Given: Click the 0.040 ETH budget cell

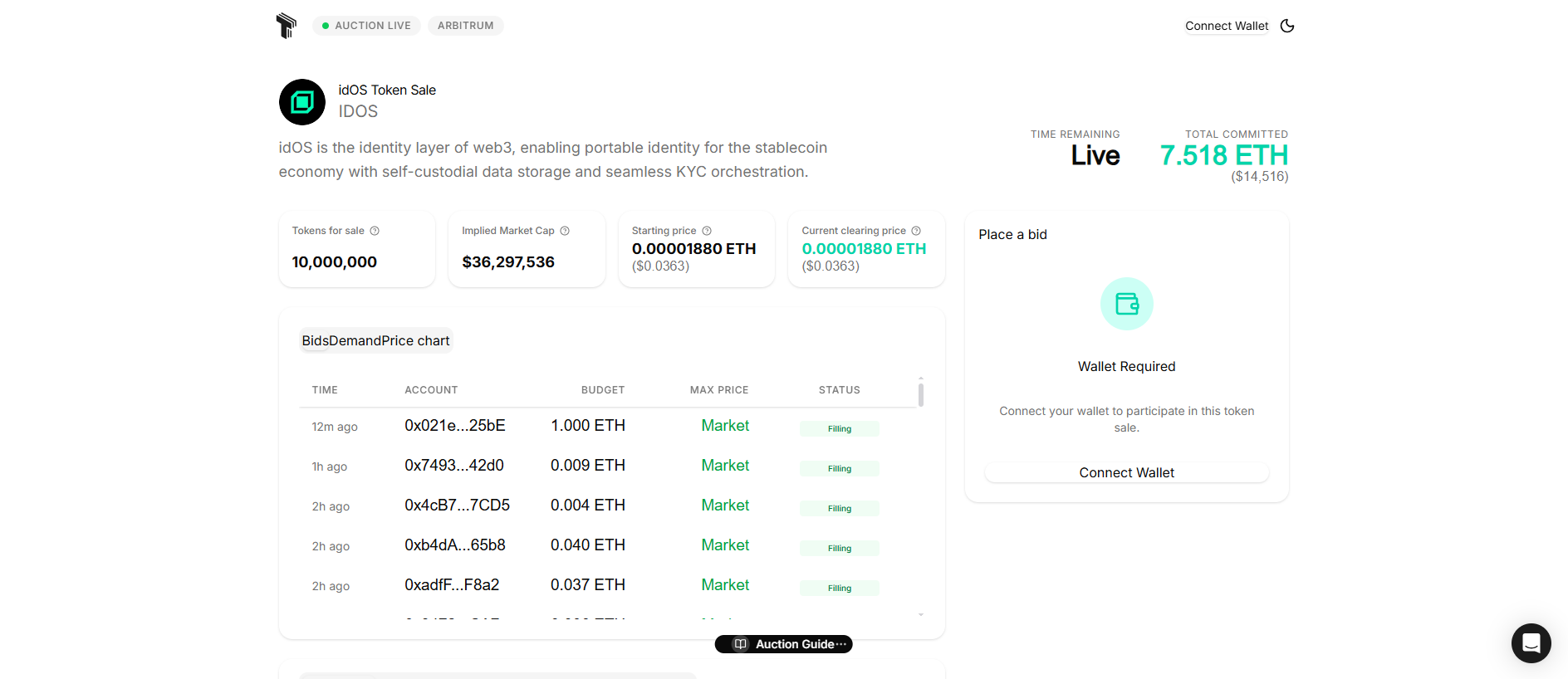Looking at the screenshot, I should 588,545.
